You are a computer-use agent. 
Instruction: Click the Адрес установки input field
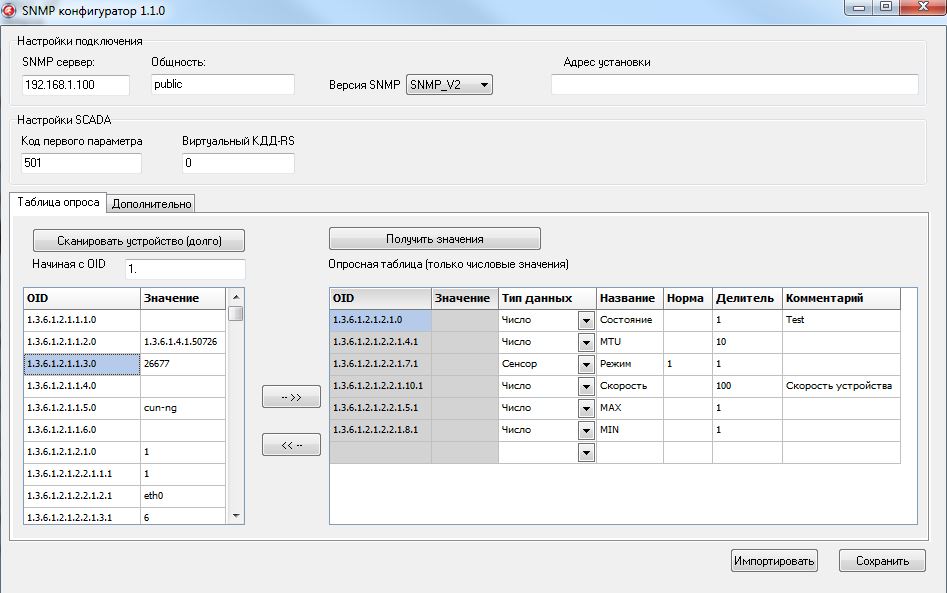[x=739, y=85]
